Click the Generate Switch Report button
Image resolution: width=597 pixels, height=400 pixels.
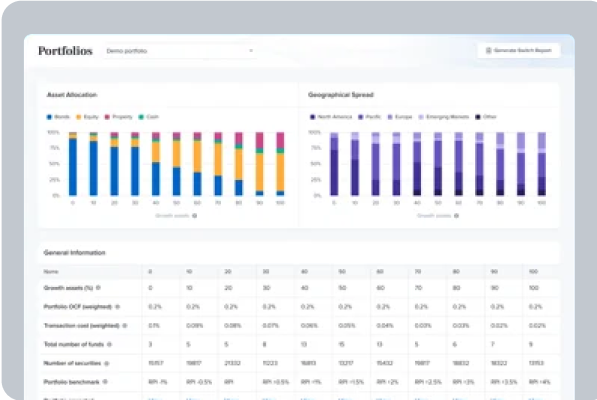pos(519,50)
